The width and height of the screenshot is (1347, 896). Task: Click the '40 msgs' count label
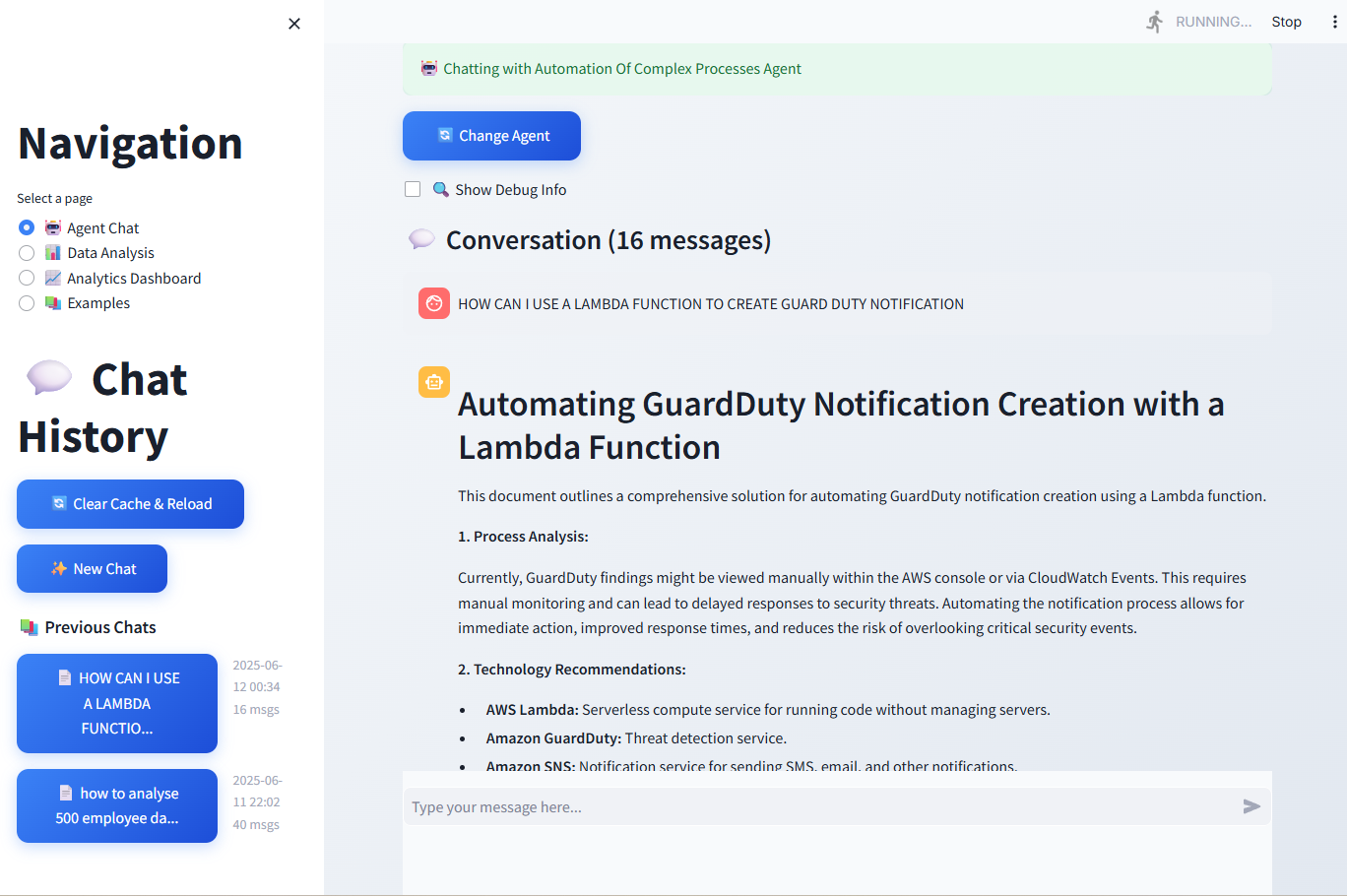click(256, 825)
